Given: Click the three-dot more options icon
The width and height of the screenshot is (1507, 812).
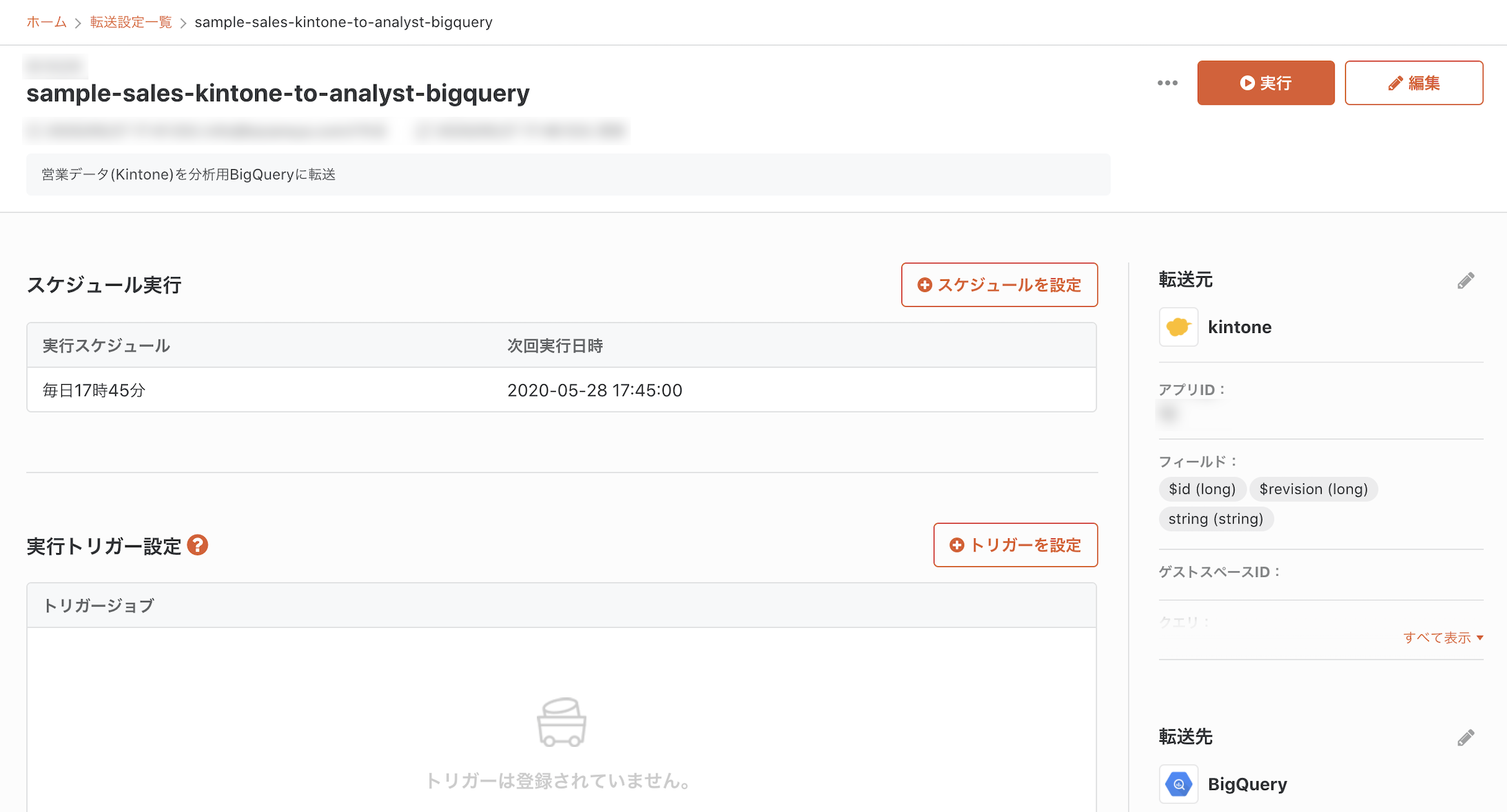Looking at the screenshot, I should 1167,83.
